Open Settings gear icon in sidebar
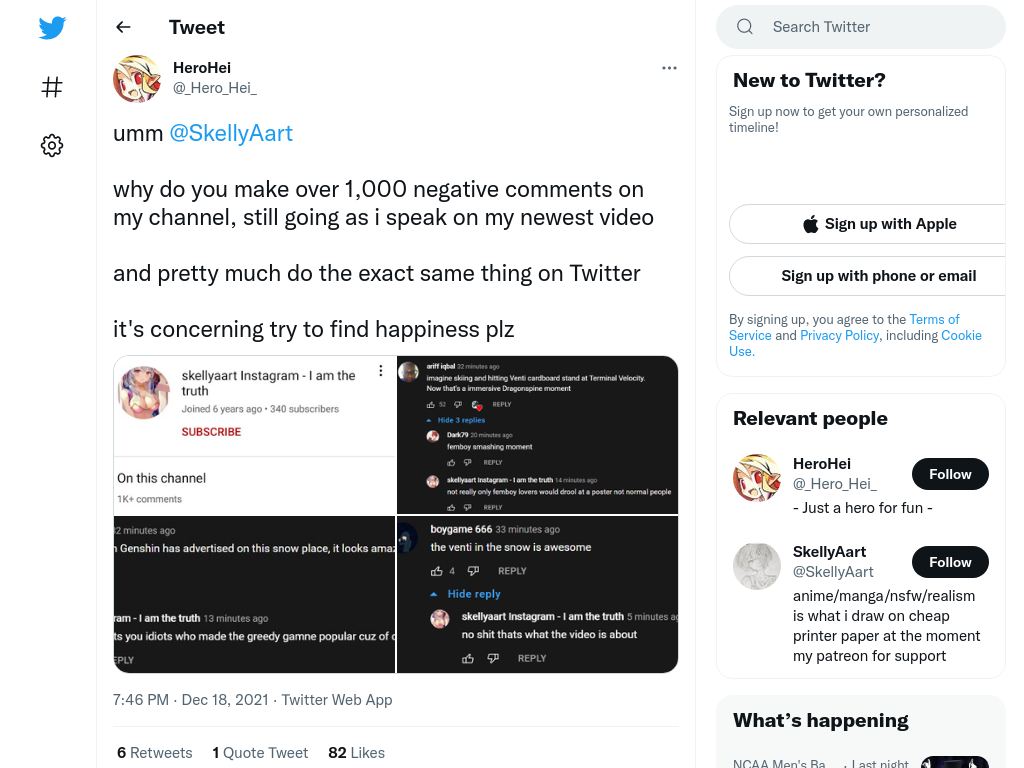The height and width of the screenshot is (768, 1024). [x=52, y=145]
